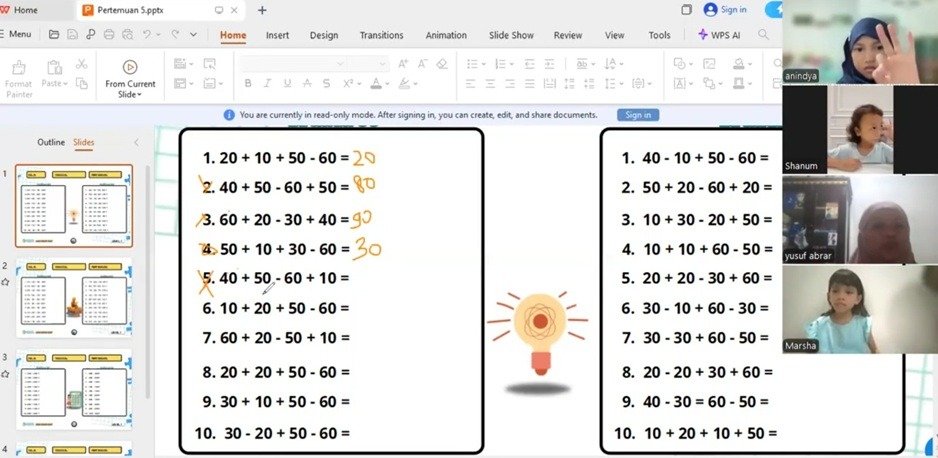This screenshot has height=458, width=938.
Task: Click the Print icon in quick access toolbar
Action: [x=108, y=34]
